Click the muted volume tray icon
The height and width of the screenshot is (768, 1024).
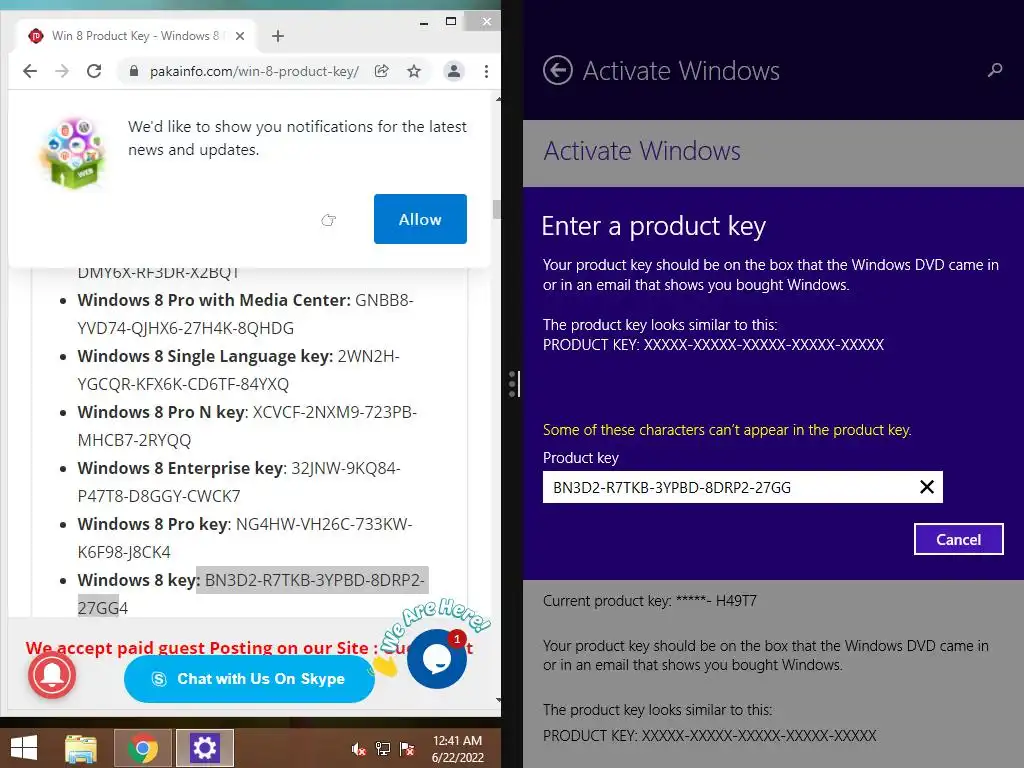click(359, 749)
